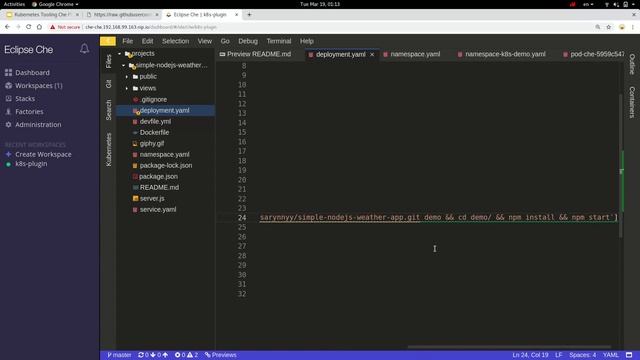Click the browser reload button
This screenshot has width=640, height=360.
click(x=29, y=27)
